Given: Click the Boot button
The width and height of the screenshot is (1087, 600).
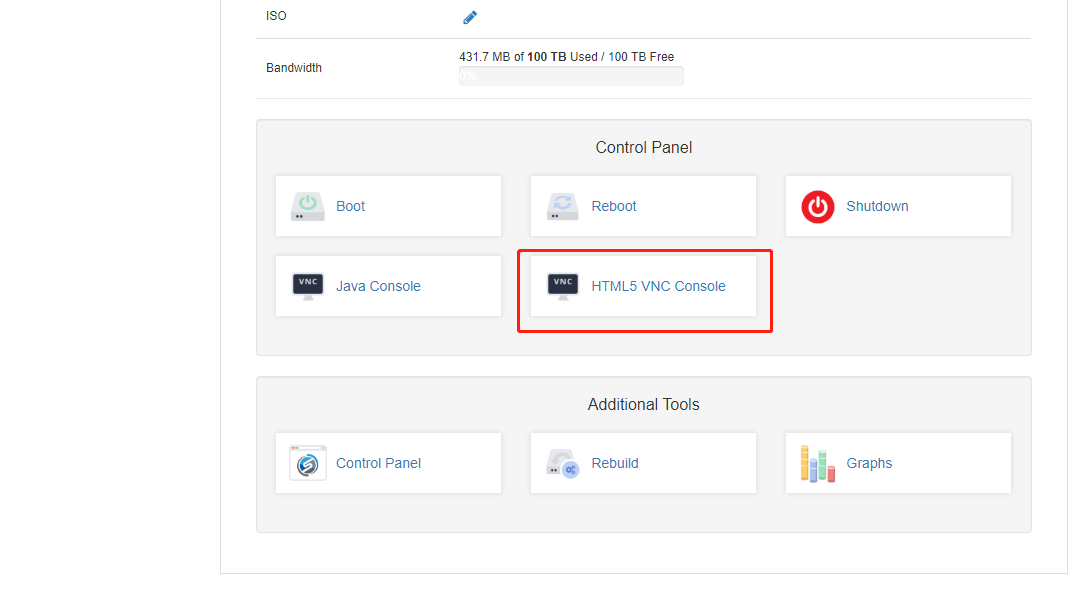Looking at the screenshot, I should click(x=350, y=205).
